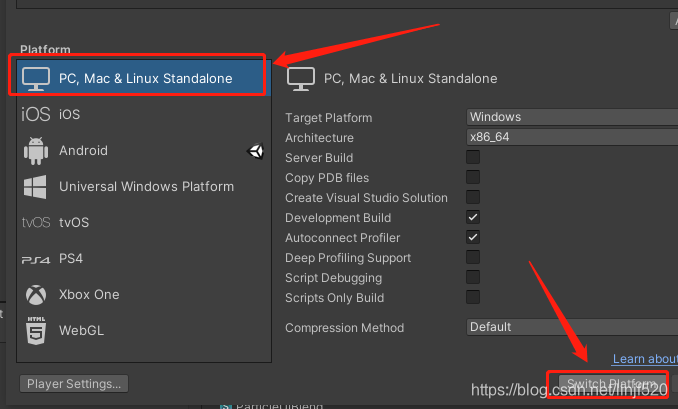
Task: Open the Compression Method dropdown showing Default
Action: tap(572, 327)
